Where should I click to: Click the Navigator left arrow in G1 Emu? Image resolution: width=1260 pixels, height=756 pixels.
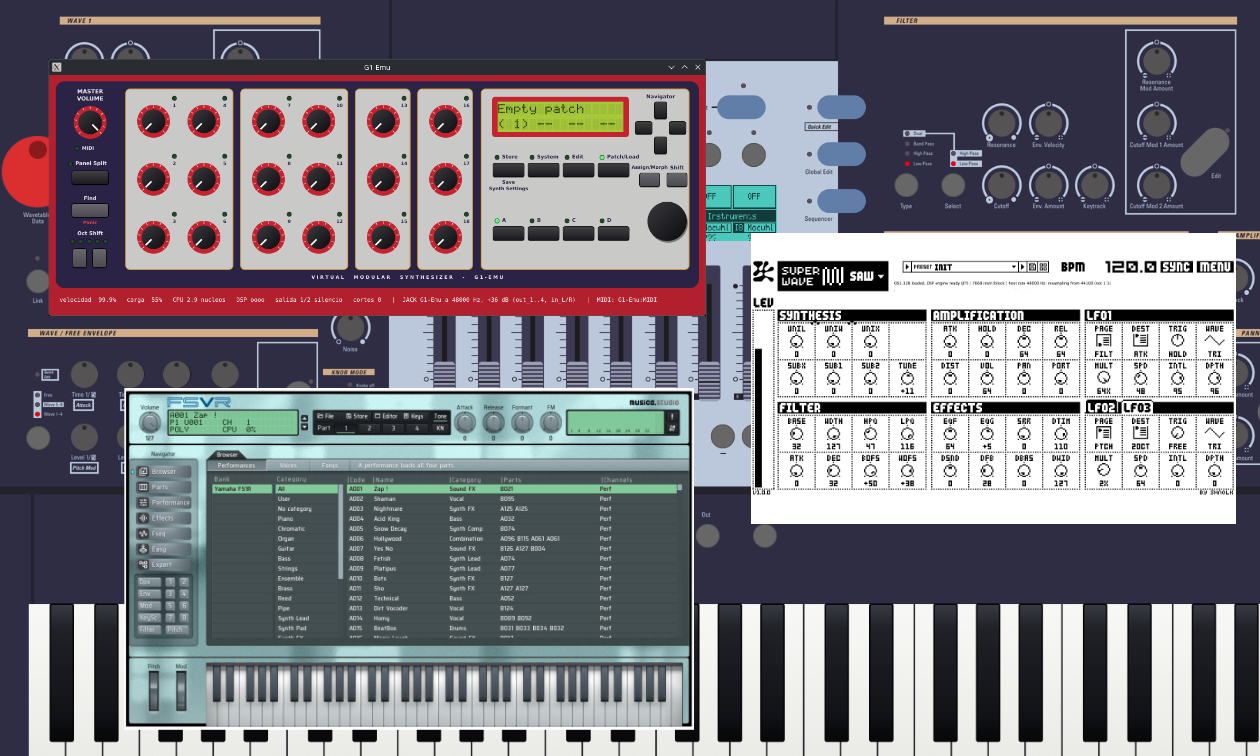[x=644, y=129]
